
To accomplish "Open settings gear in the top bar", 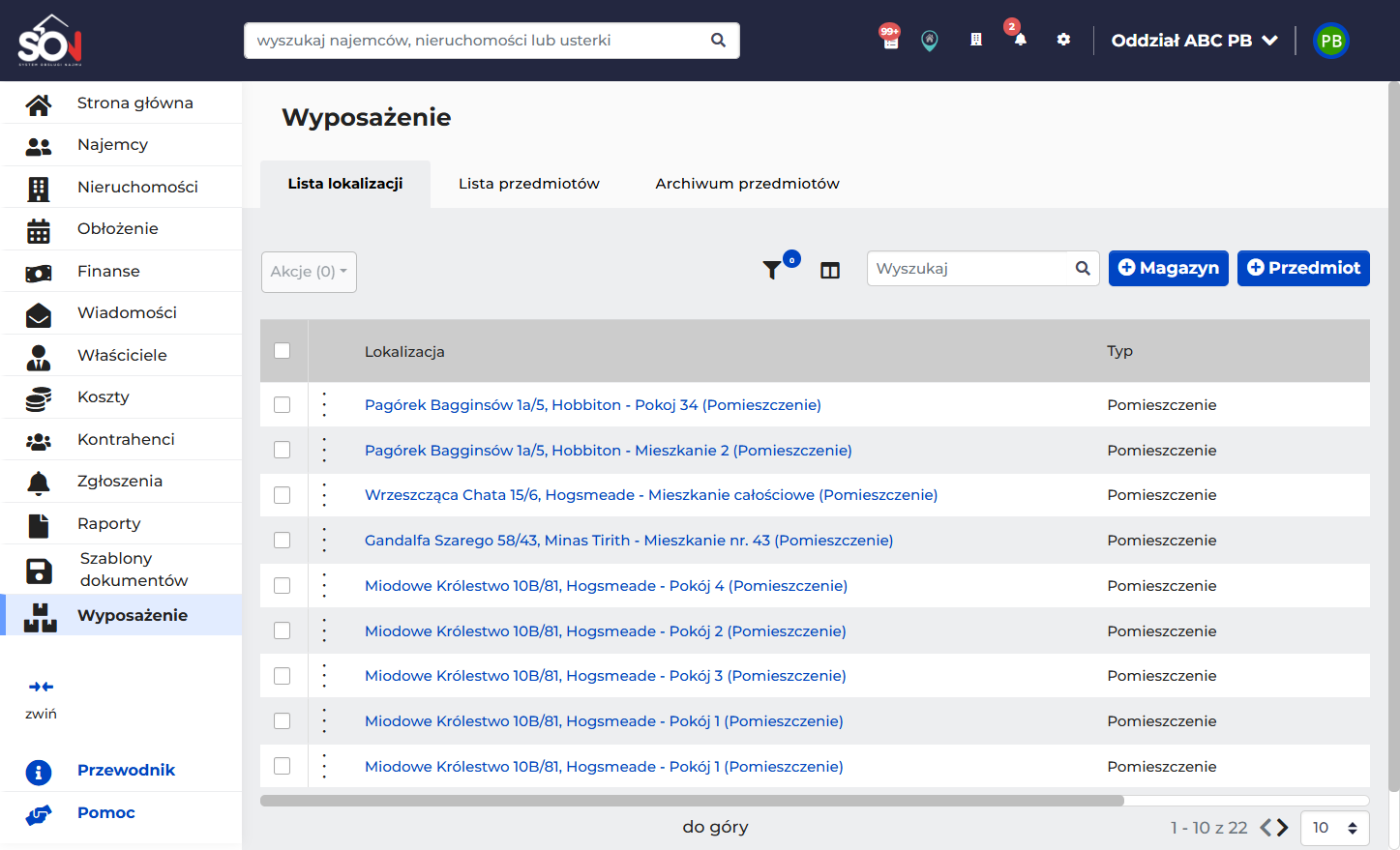I will tap(1063, 40).
